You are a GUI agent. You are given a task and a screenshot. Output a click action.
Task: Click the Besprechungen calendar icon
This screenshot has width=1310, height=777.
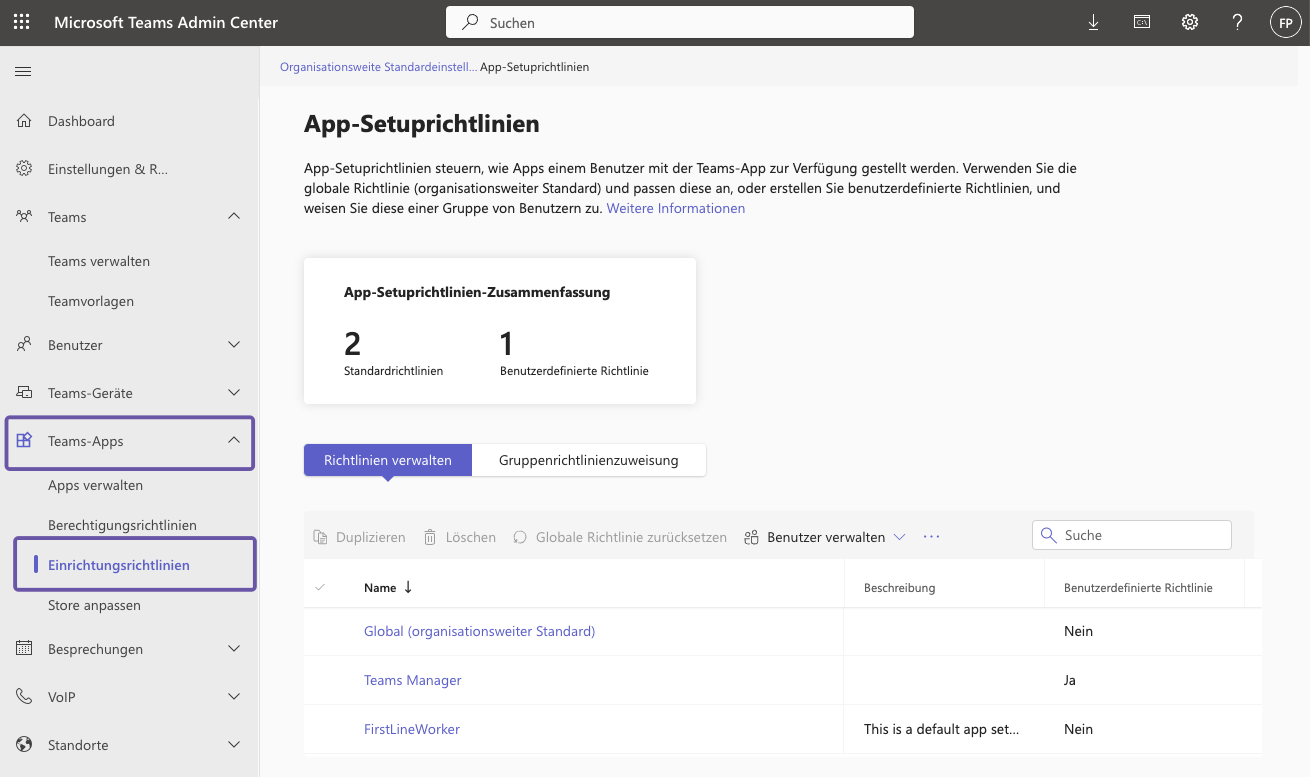tap(25, 649)
